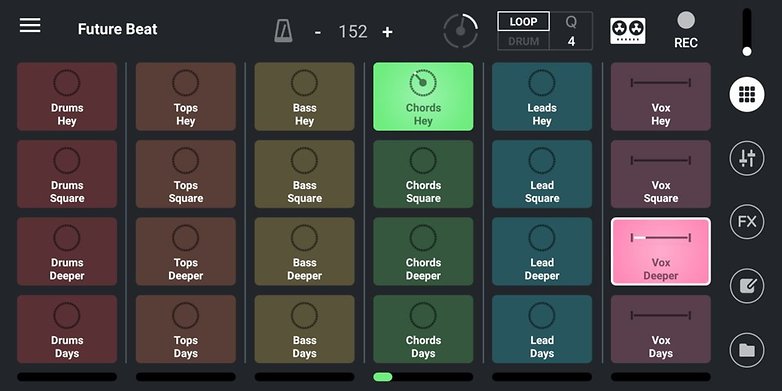Click the Chords column green progress bar

coord(423,377)
